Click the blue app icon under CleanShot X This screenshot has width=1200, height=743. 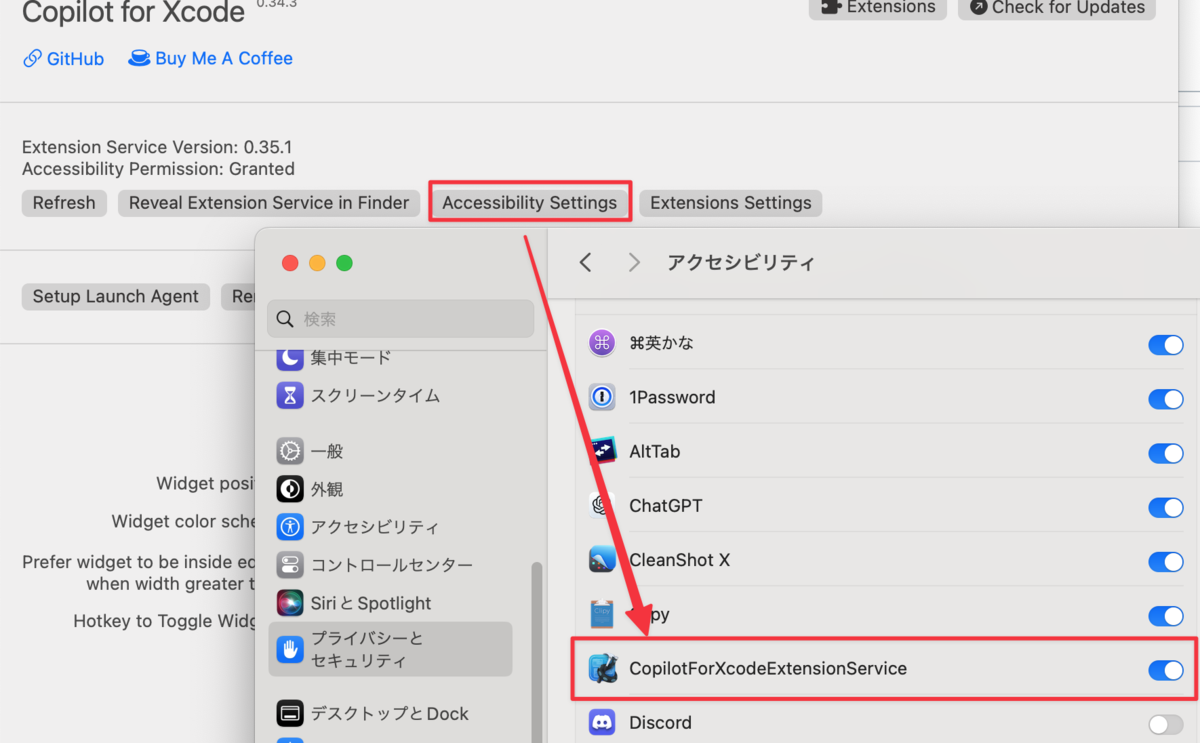(x=602, y=614)
